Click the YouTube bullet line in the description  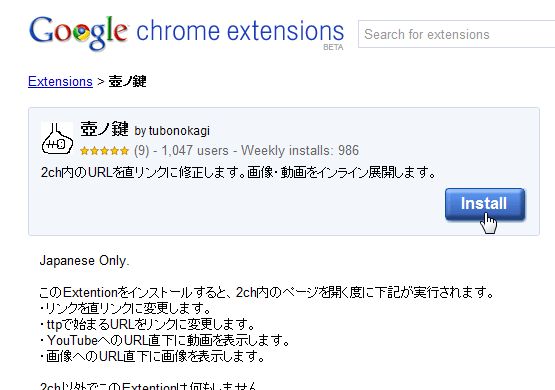165,340
